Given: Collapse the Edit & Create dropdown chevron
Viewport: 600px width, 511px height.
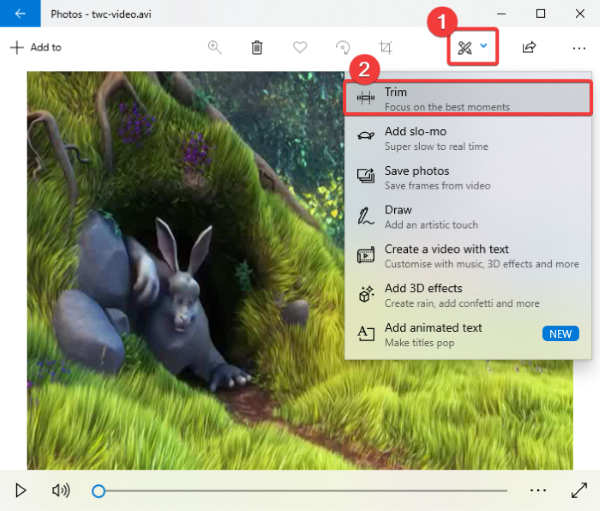Looking at the screenshot, I should [x=484, y=46].
